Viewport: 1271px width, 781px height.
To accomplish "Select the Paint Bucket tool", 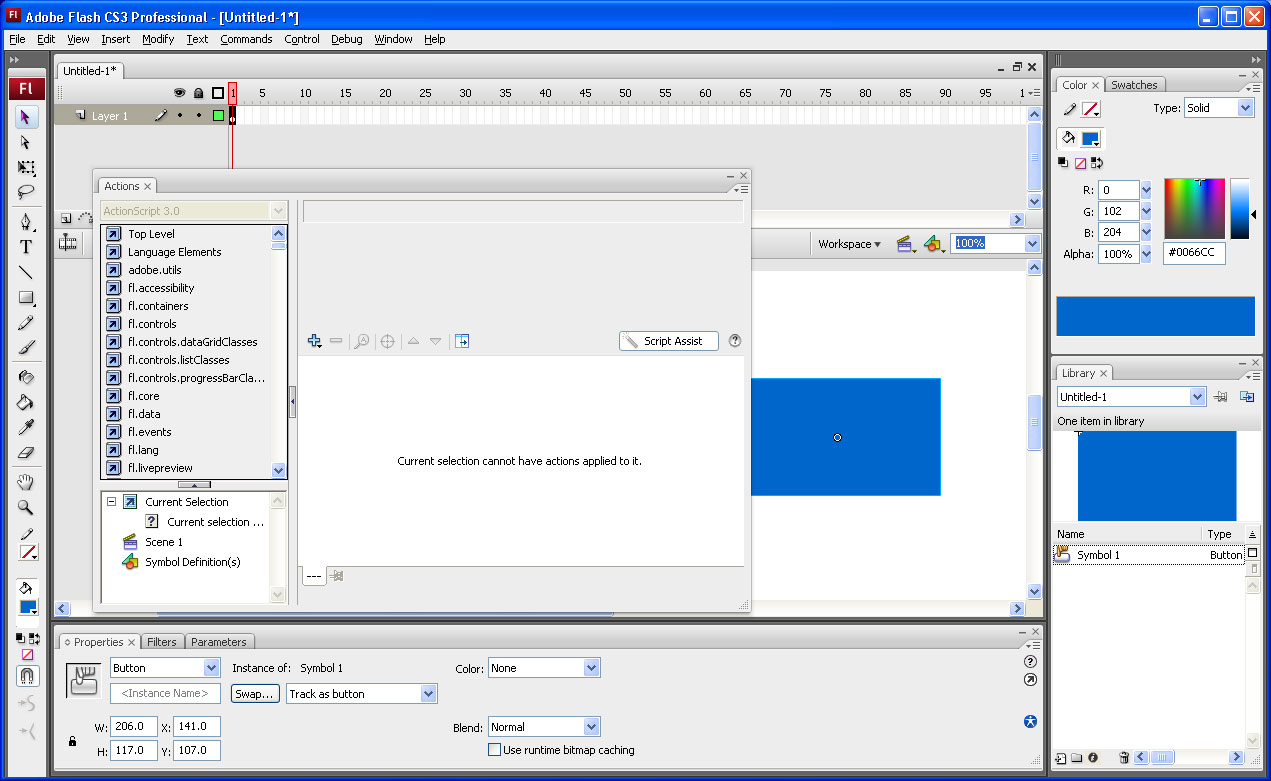I will pyautogui.click(x=26, y=403).
